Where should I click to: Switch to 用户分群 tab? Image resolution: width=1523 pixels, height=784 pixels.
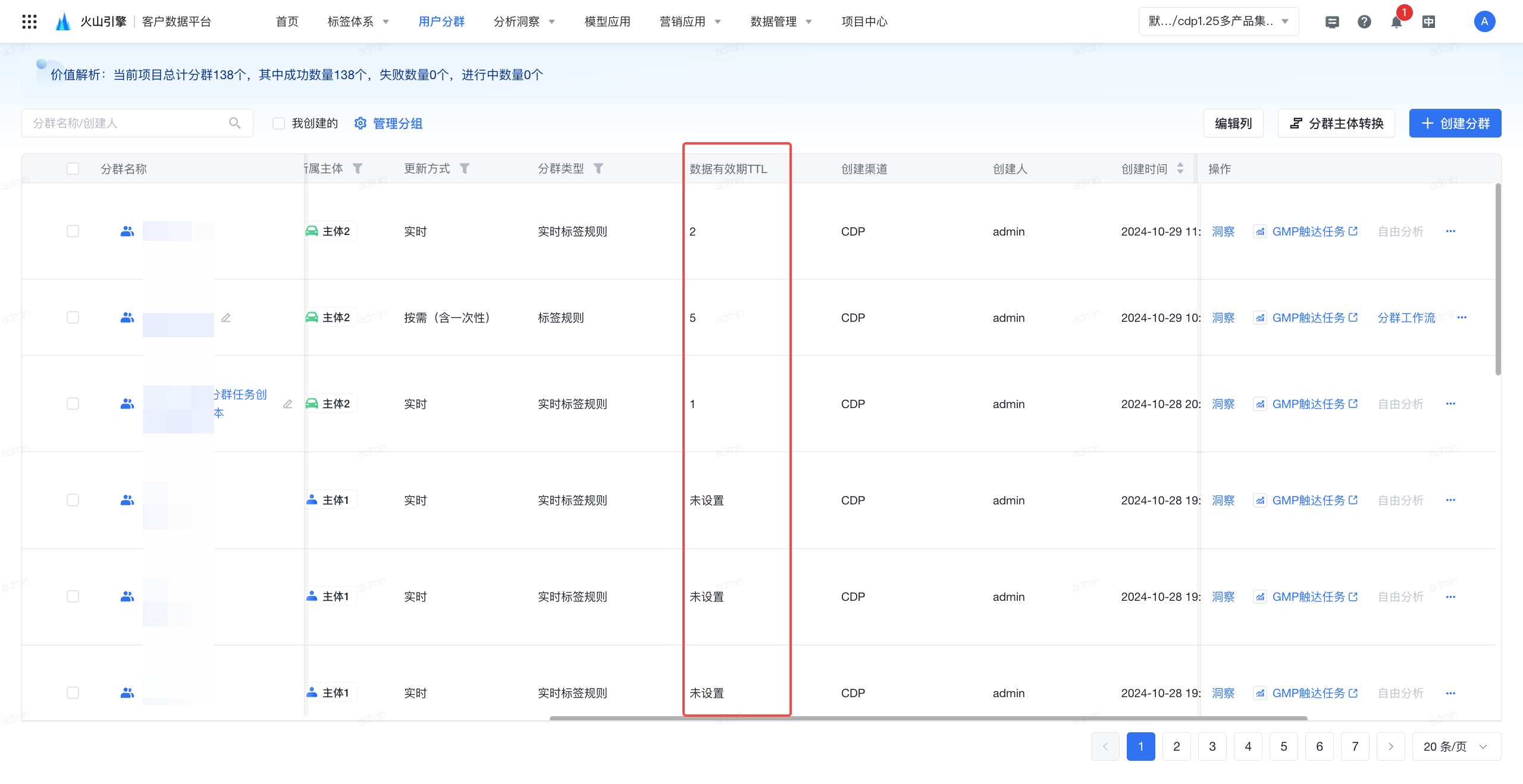[441, 21]
